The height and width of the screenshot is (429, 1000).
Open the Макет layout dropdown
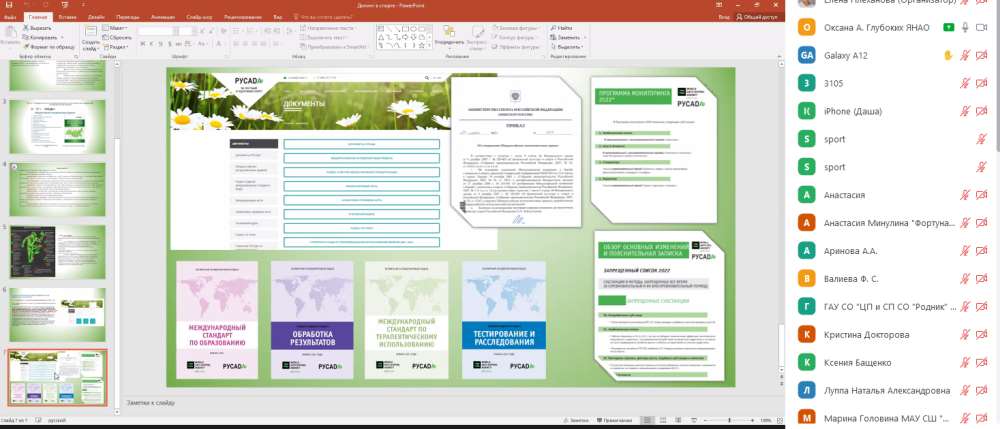[115, 28]
